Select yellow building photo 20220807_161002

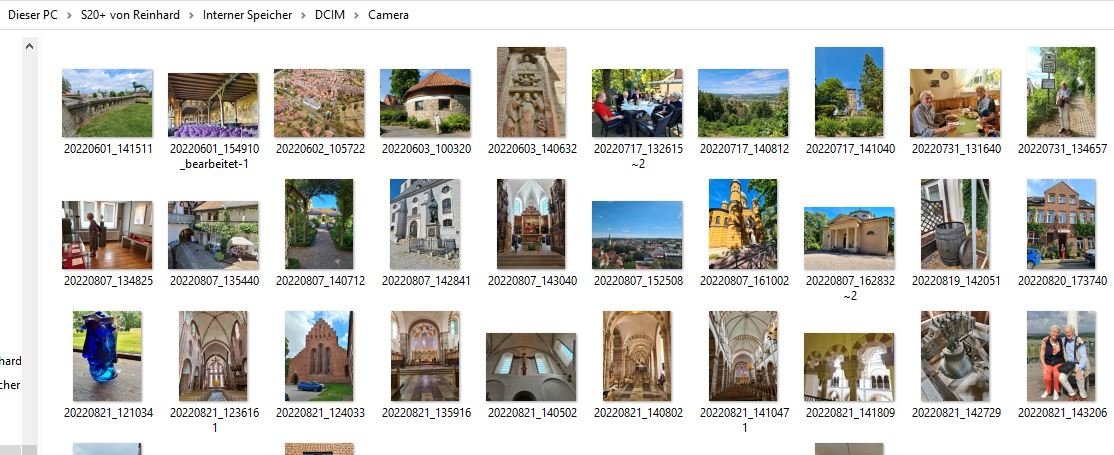(743, 224)
